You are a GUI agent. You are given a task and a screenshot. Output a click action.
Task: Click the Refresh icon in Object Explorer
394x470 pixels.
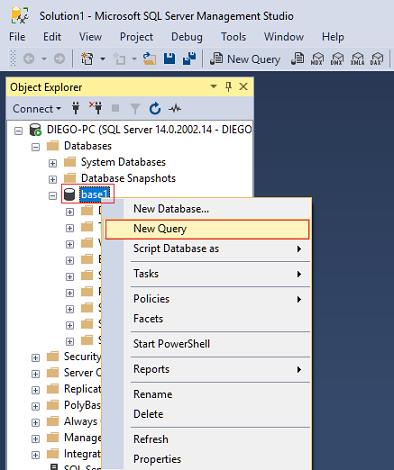click(155, 108)
